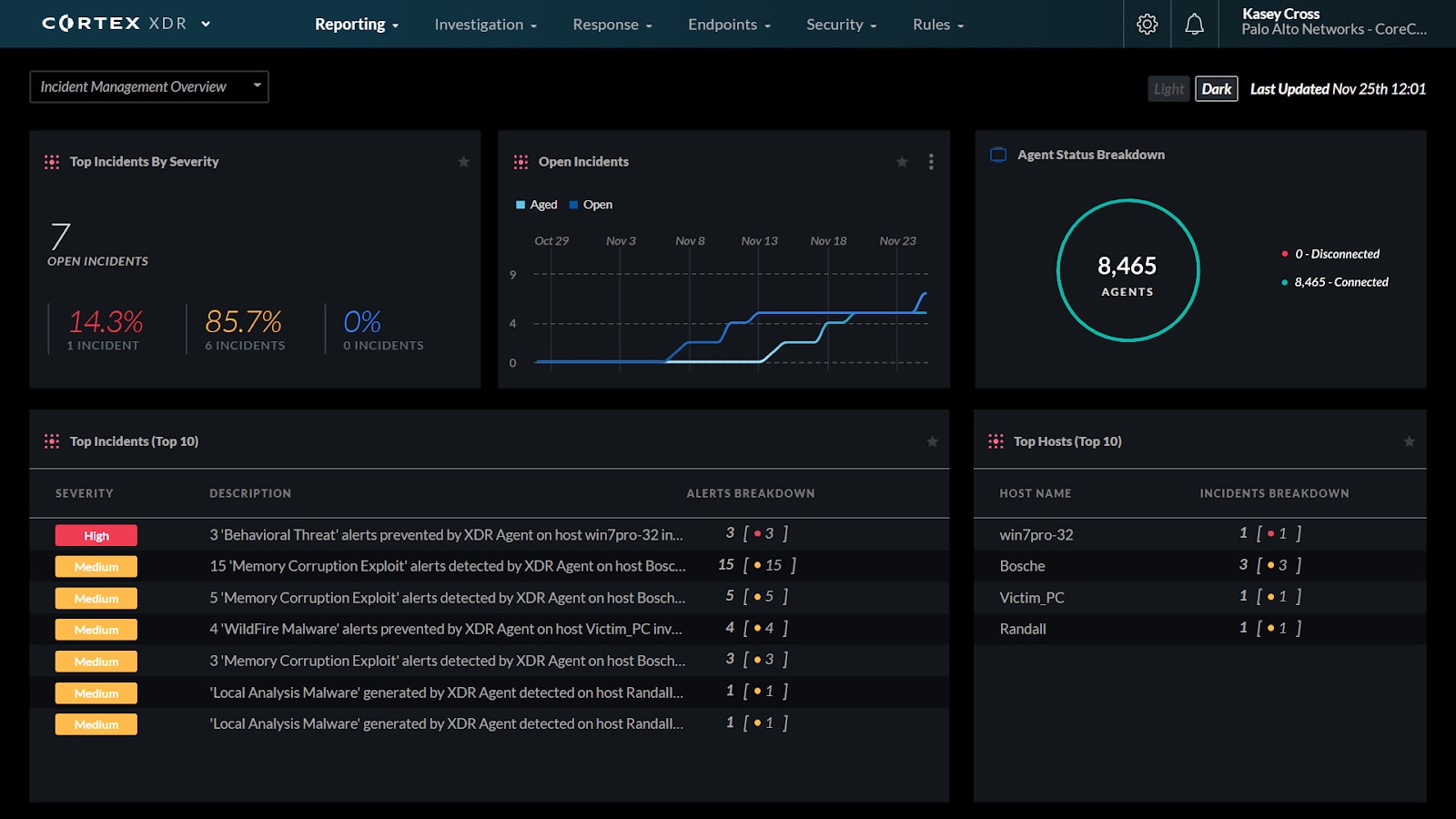Star the Top Incidents By Severity widget
Viewport: 1456px width, 819px height.
pos(463,162)
